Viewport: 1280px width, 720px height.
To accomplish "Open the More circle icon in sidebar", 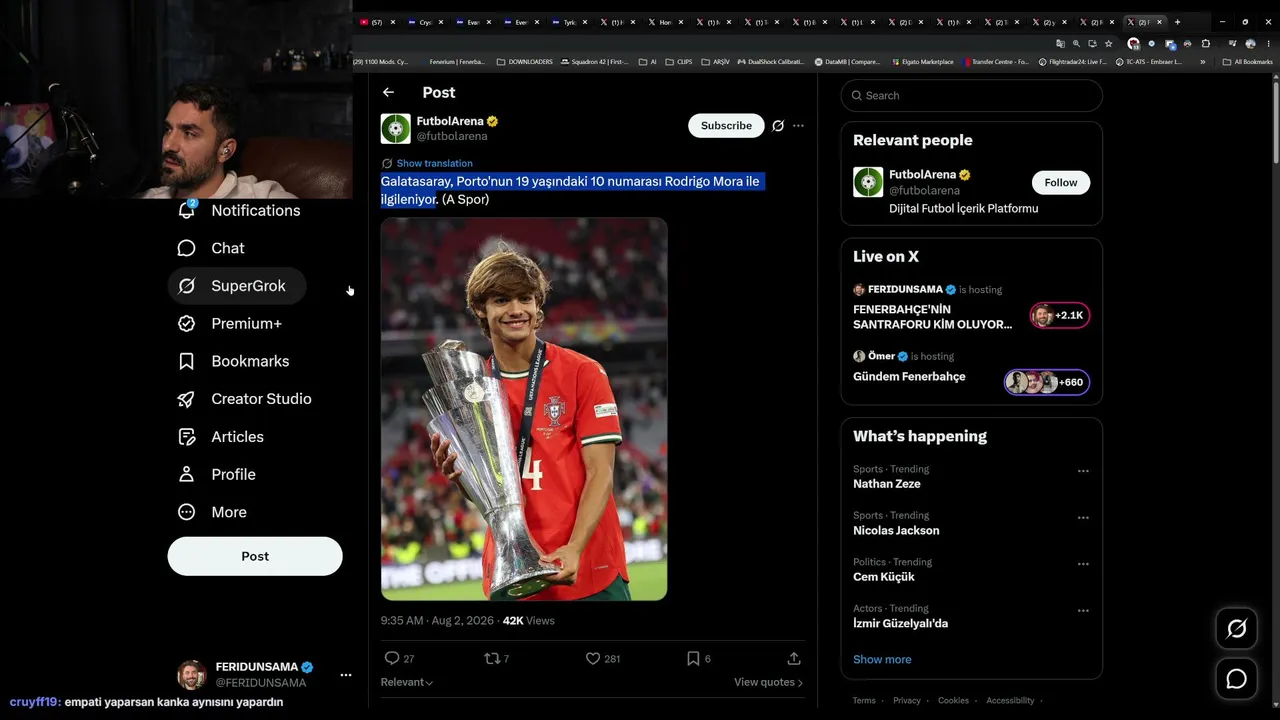I will tap(186, 512).
